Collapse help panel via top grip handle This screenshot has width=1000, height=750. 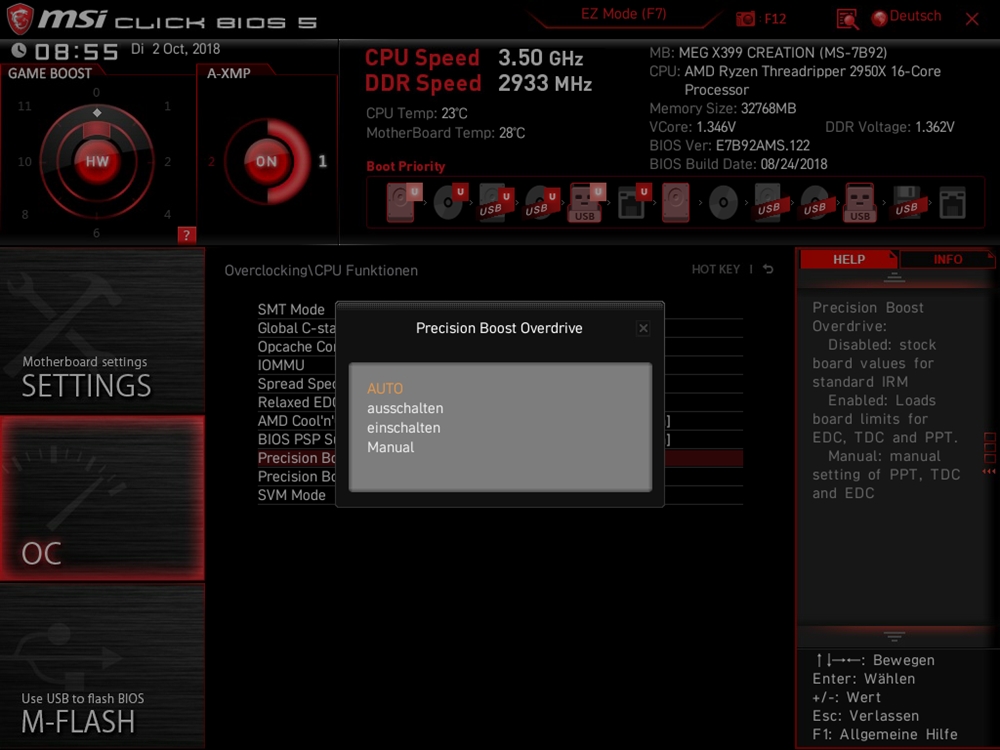coord(893,277)
